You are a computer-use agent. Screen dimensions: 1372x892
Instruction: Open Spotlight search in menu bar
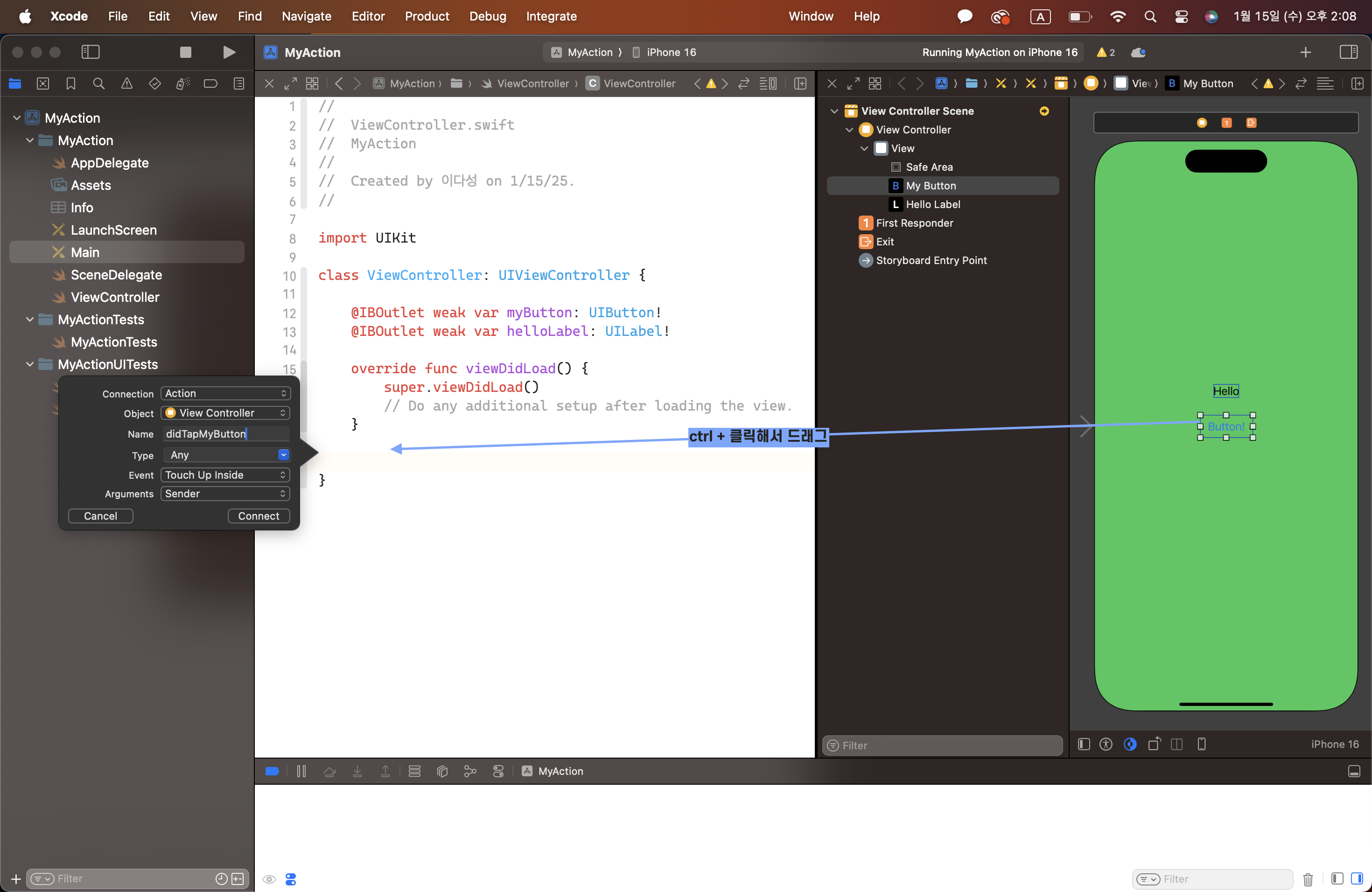[1150, 17]
